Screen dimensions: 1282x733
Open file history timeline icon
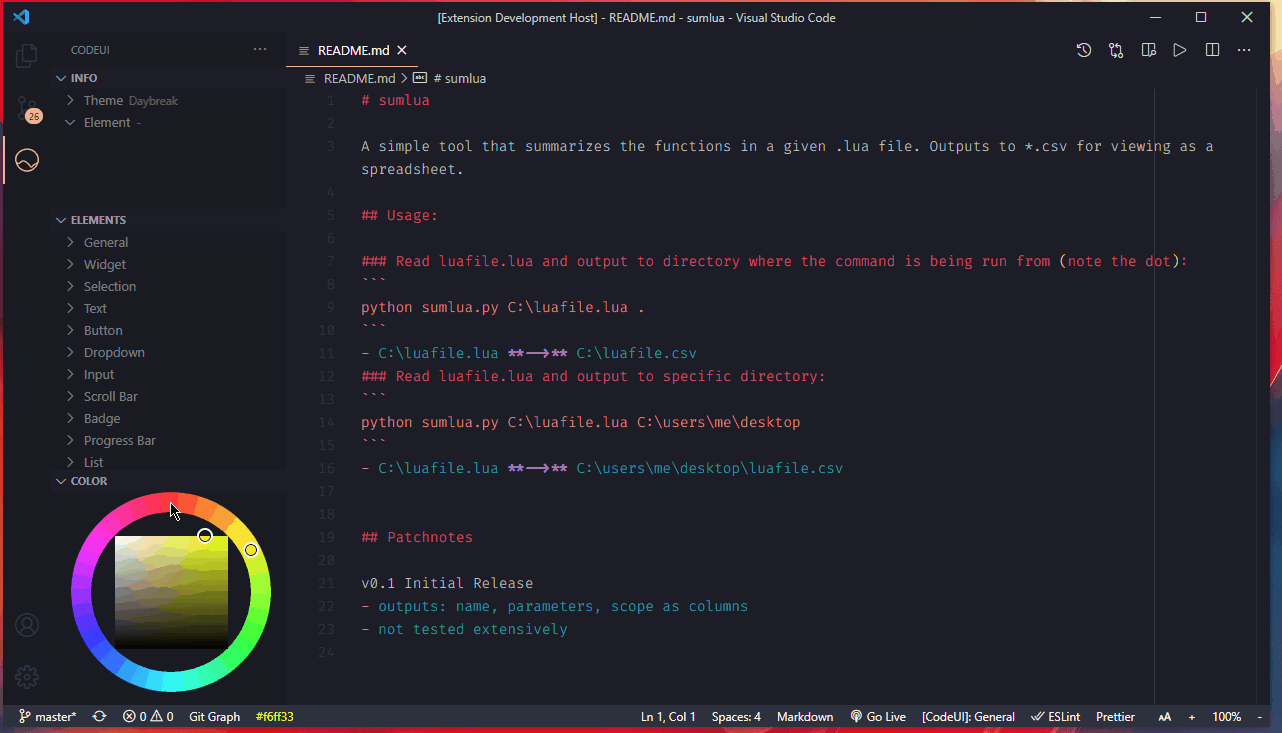coord(1084,50)
